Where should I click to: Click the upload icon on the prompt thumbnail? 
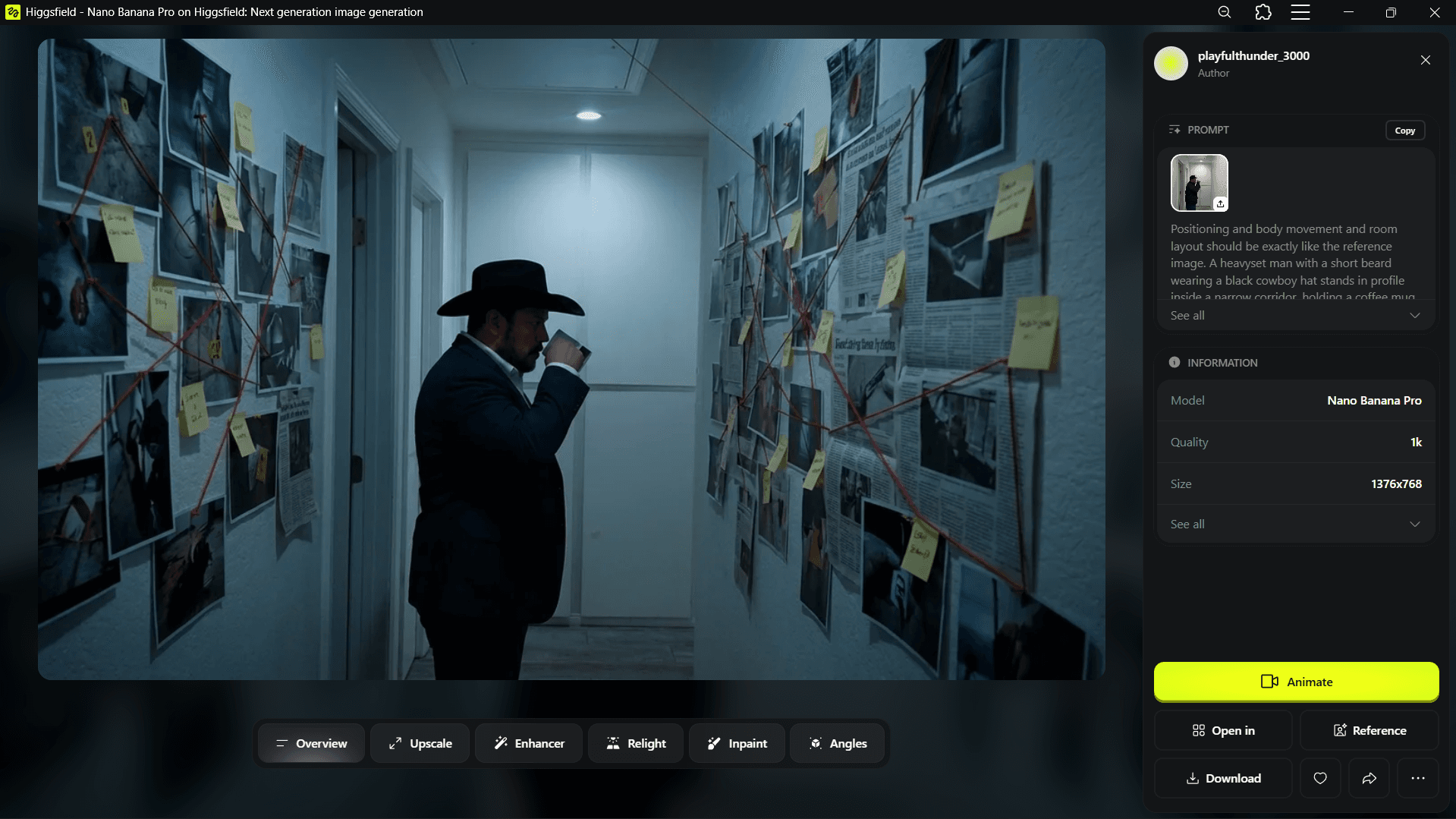click(1220, 203)
